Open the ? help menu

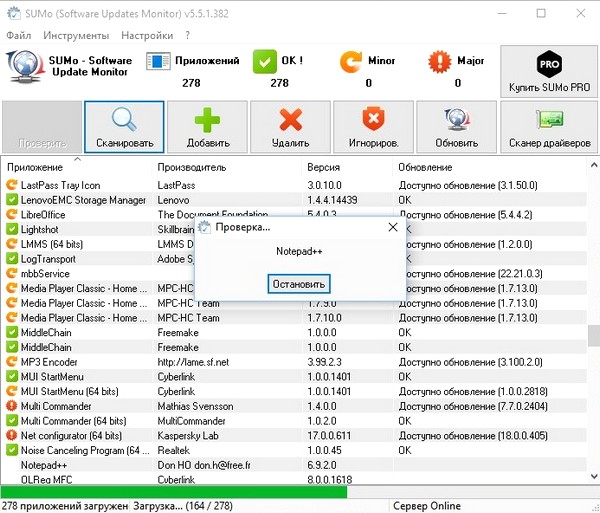[188, 35]
